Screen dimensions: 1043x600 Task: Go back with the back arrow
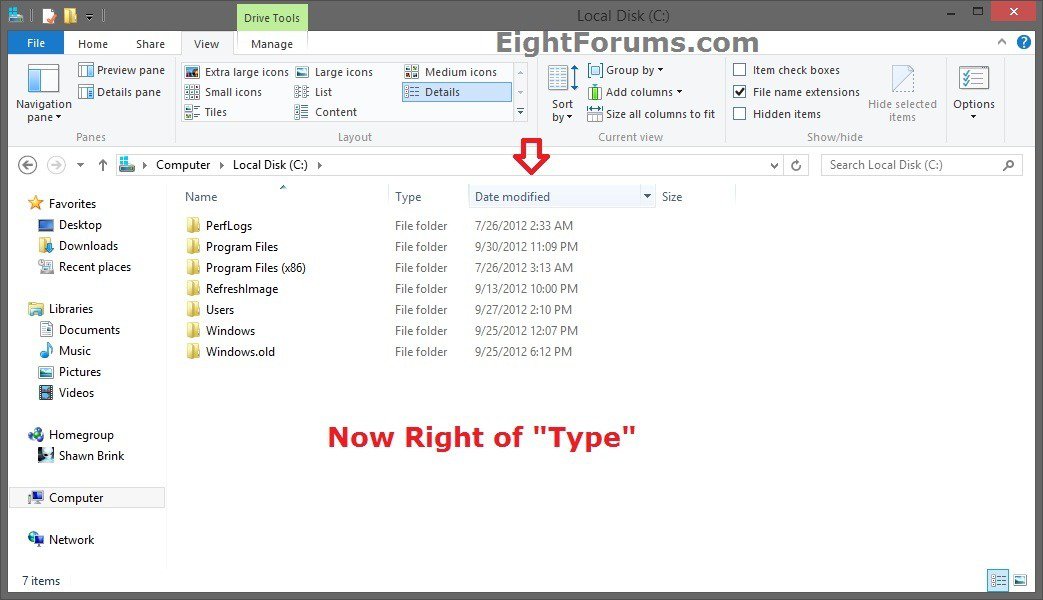[x=27, y=165]
